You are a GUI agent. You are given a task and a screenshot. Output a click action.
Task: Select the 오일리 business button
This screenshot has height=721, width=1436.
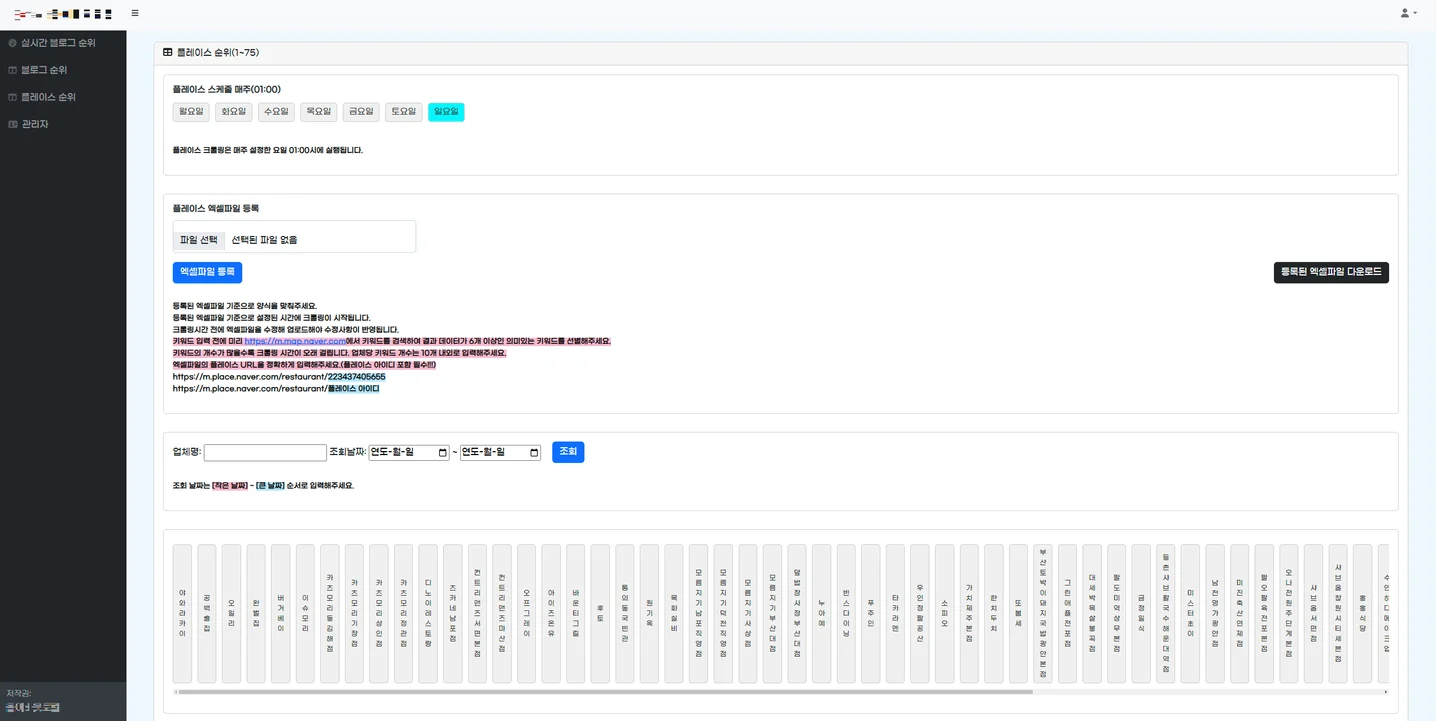(x=231, y=614)
